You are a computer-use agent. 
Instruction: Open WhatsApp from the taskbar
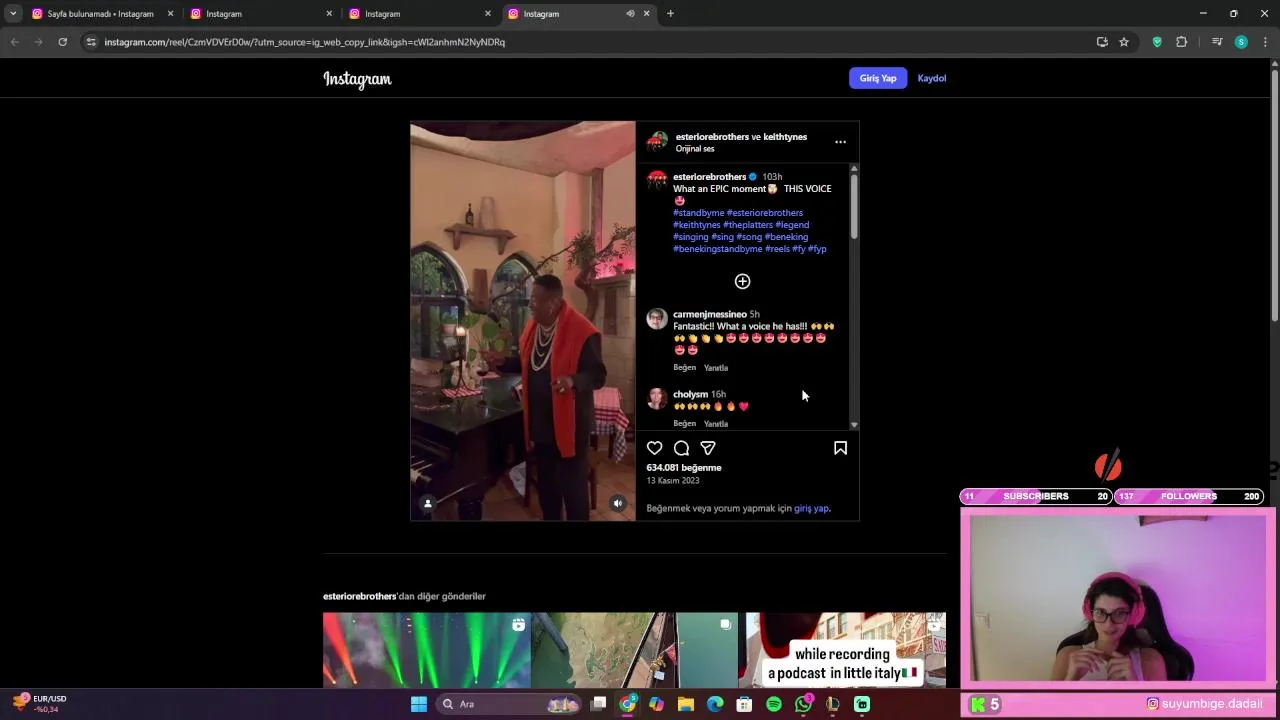[803, 704]
